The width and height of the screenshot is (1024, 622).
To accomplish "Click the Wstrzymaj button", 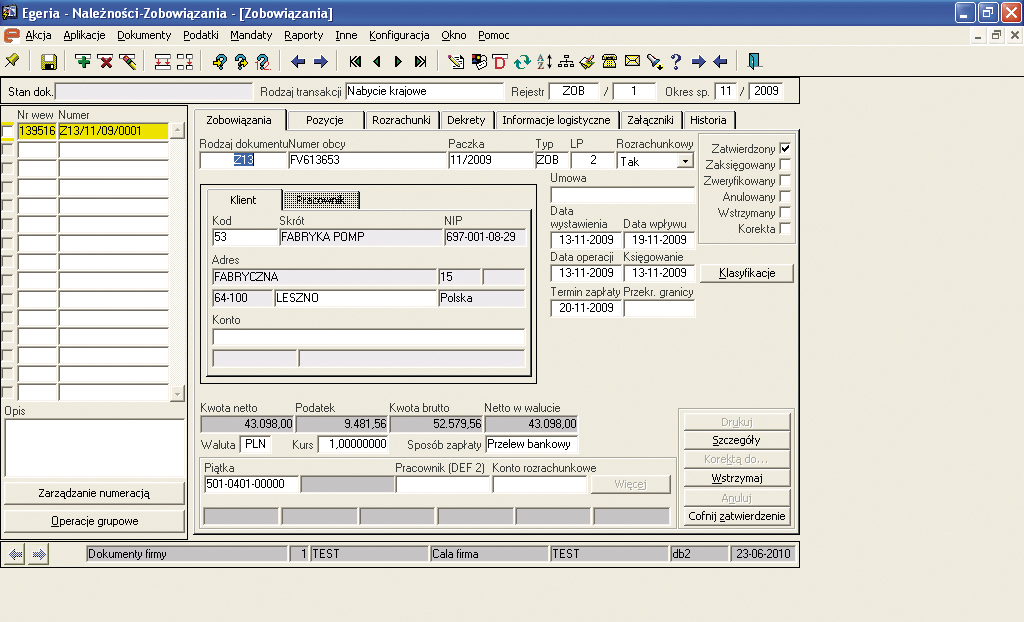I will (x=737, y=478).
